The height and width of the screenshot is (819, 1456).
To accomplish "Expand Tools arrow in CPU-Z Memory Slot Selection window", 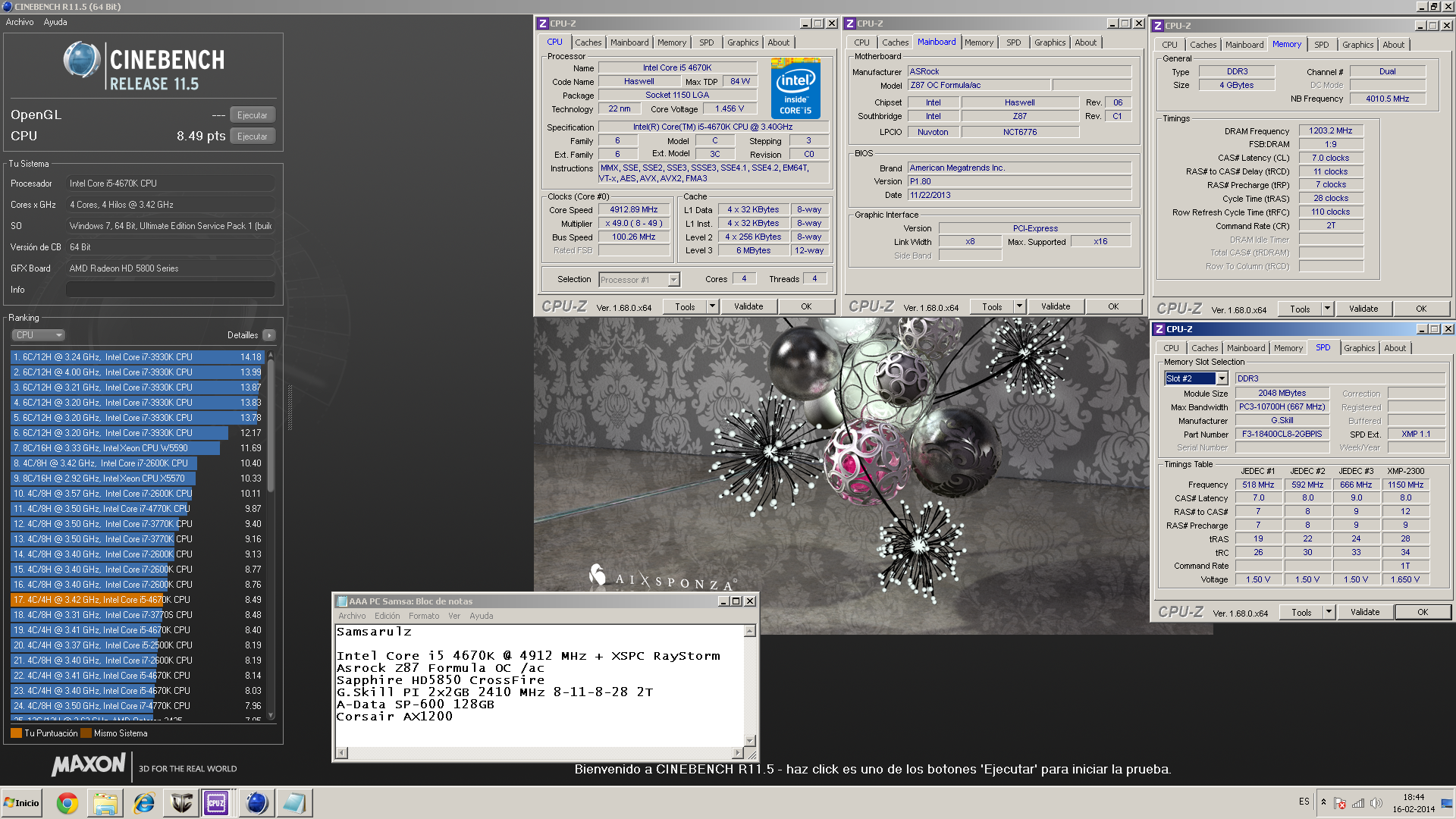I will coord(1329,612).
